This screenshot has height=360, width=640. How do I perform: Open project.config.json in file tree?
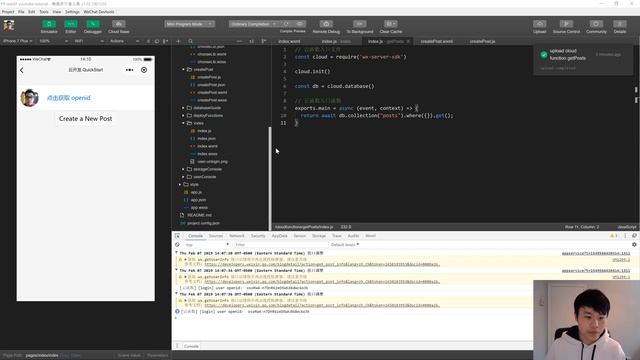203,223
